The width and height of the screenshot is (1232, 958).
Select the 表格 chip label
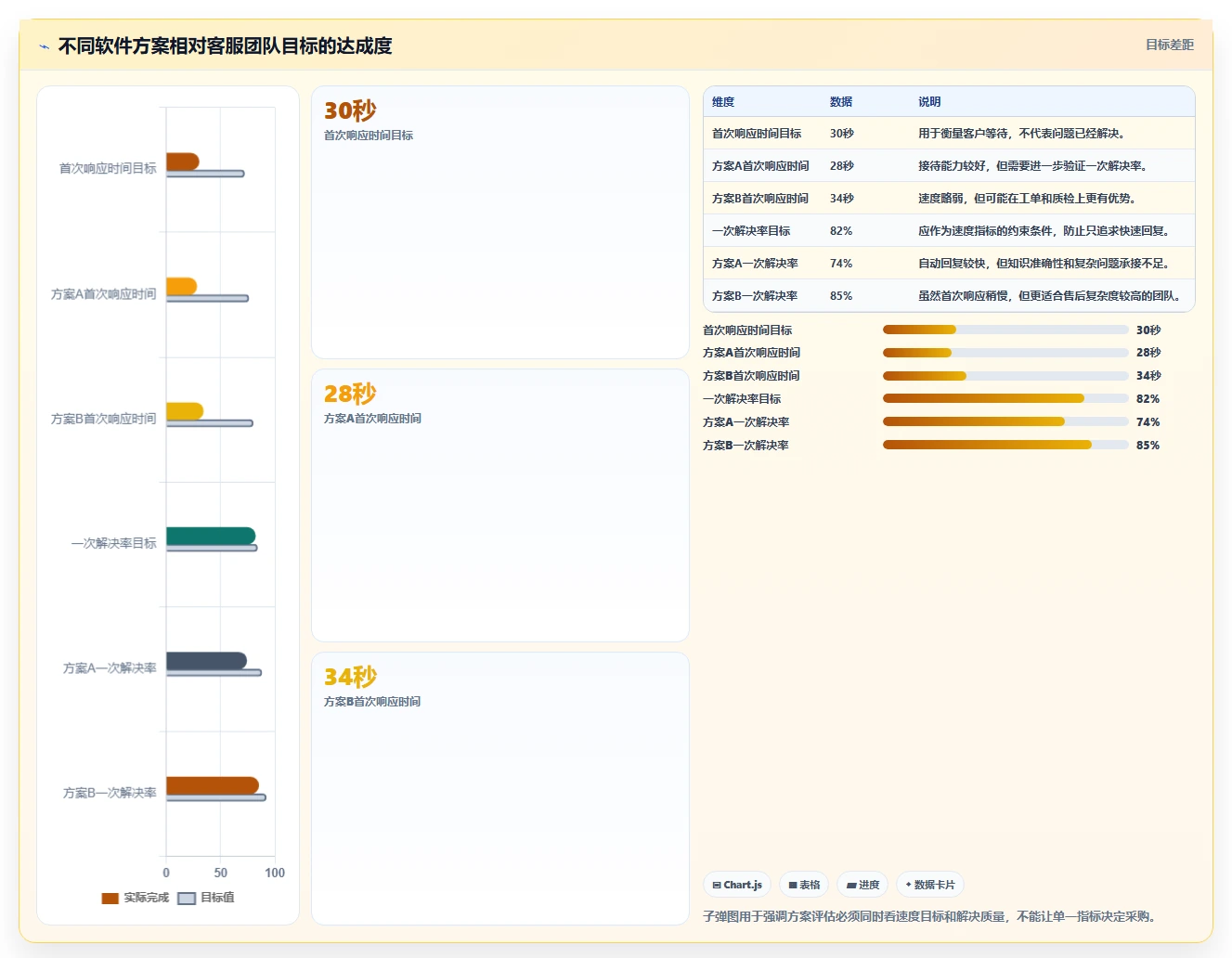pyautogui.click(x=810, y=885)
